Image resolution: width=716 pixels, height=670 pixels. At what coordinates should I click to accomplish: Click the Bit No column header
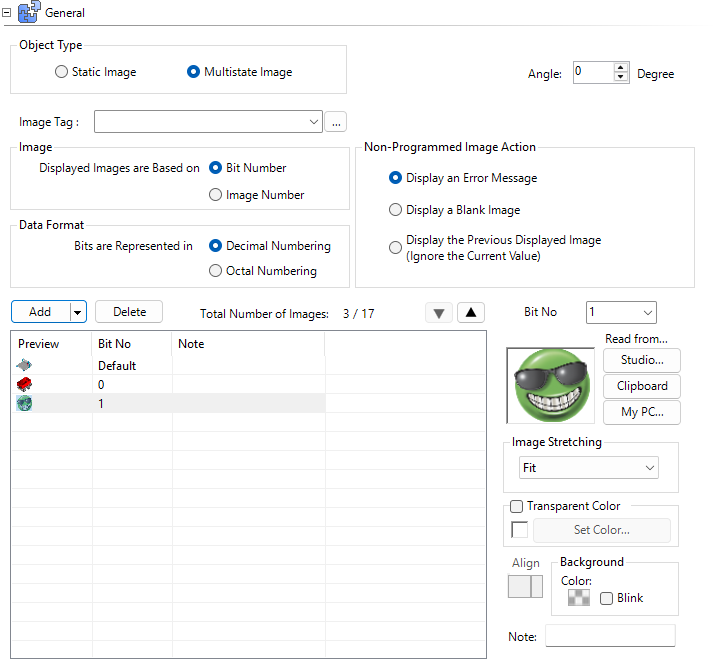tap(132, 344)
